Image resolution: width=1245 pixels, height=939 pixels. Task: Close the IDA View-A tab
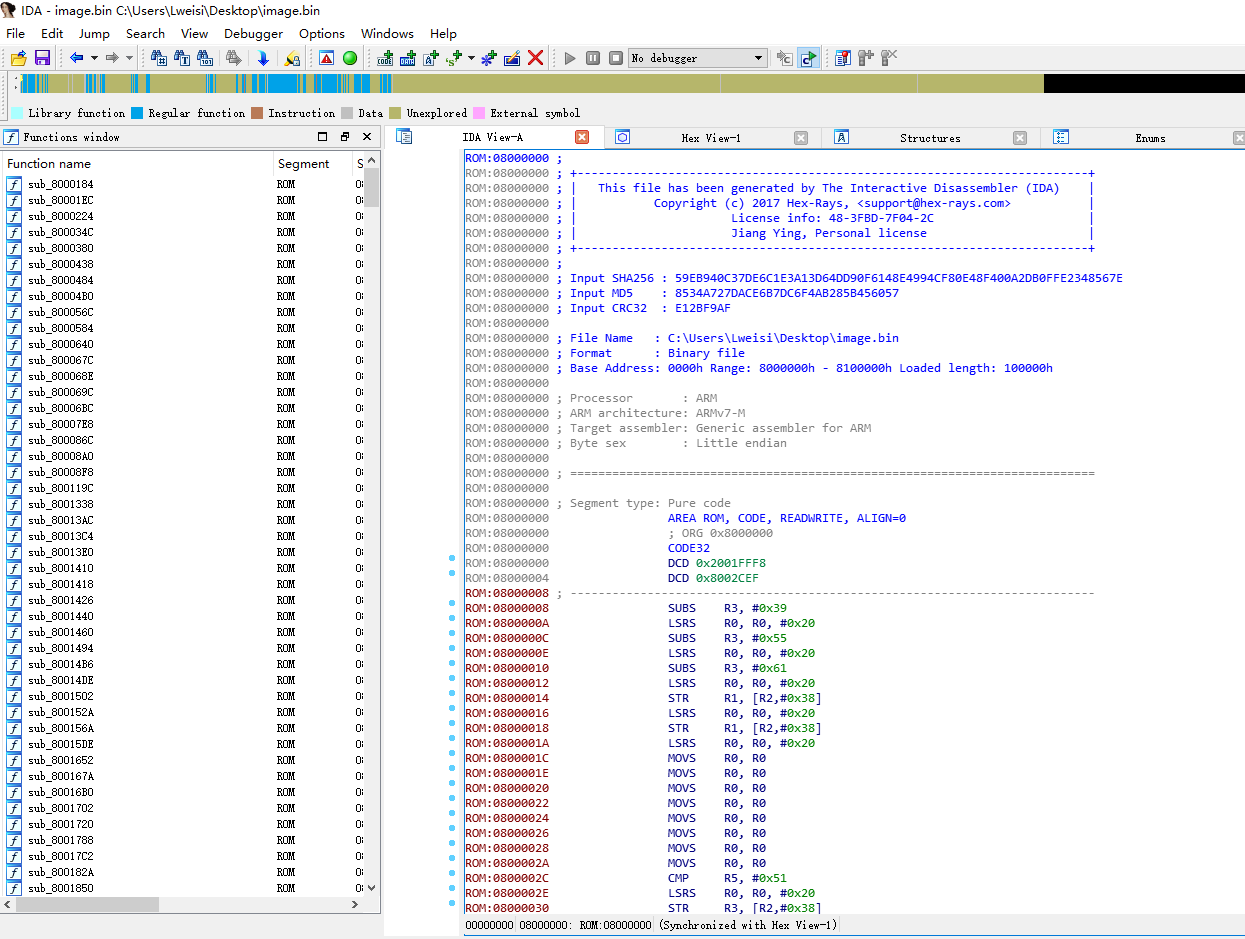coord(582,137)
